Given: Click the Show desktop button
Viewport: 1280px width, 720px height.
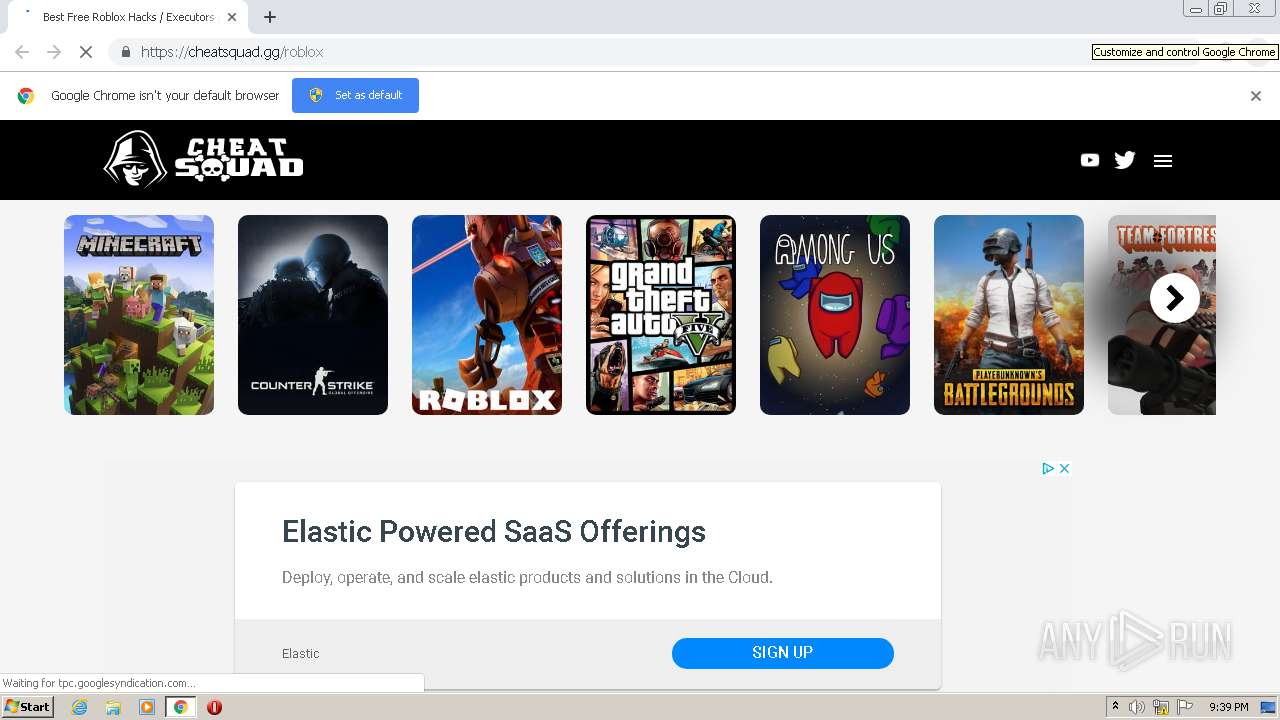Looking at the screenshot, I should (1269, 707).
